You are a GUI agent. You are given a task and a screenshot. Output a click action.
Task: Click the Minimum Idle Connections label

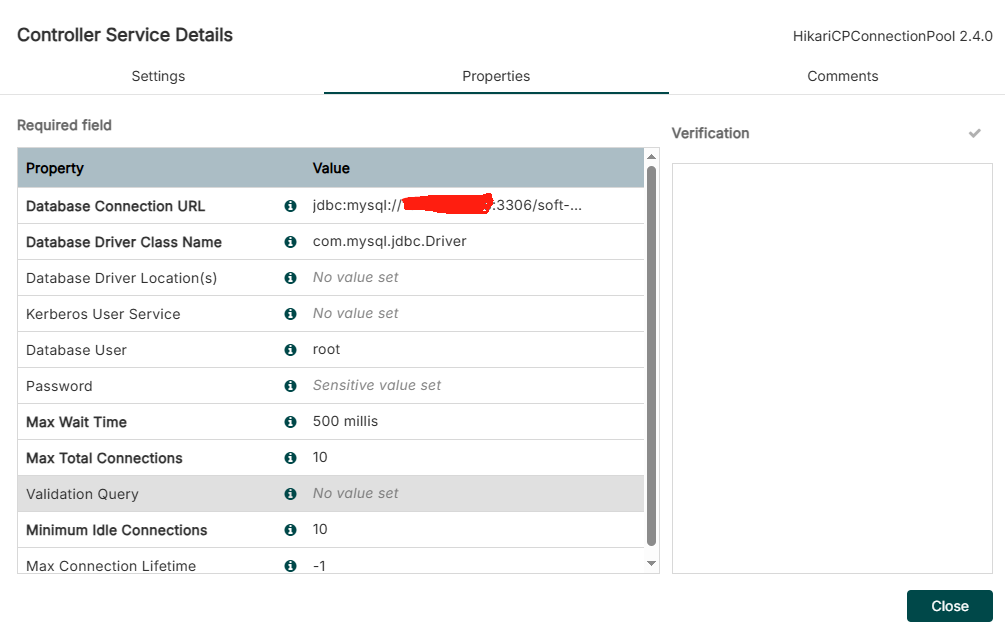tap(117, 530)
